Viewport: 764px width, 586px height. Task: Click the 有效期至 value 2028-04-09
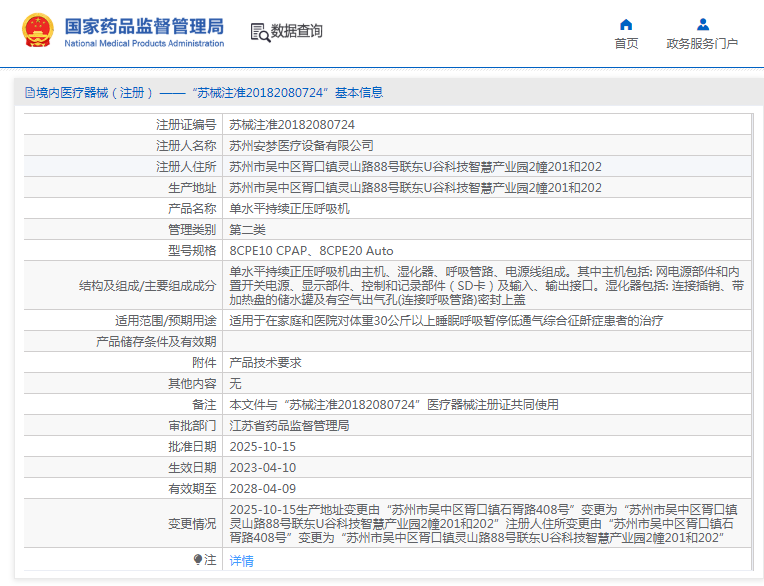click(263, 489)
